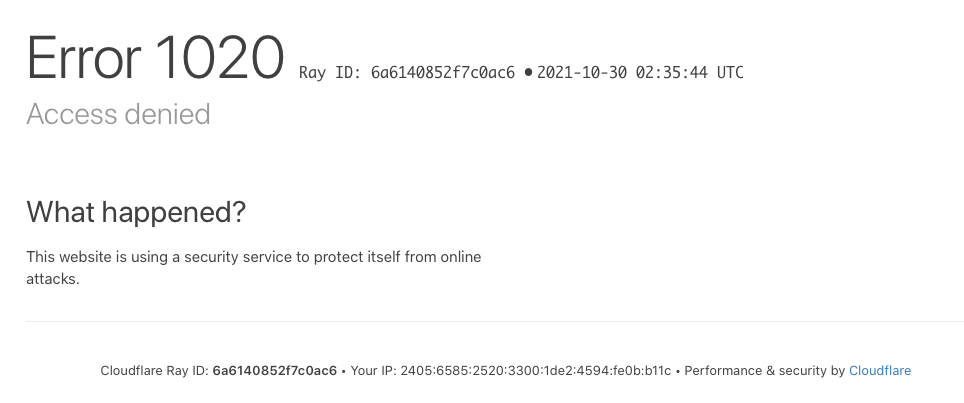This screenshot has height=403, width=964.
Task: Click the Error 1020 heading
Action: coord(155,58)
